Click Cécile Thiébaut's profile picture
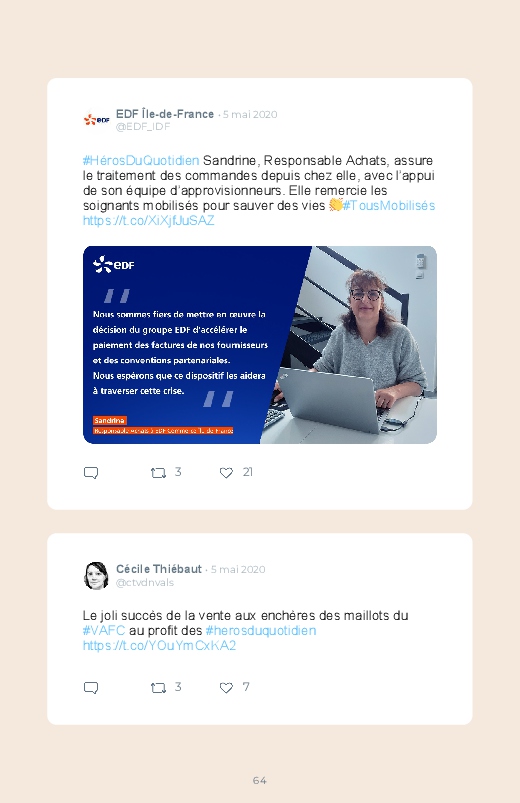This screenshot has height=803, width=520. click(96, 576)
